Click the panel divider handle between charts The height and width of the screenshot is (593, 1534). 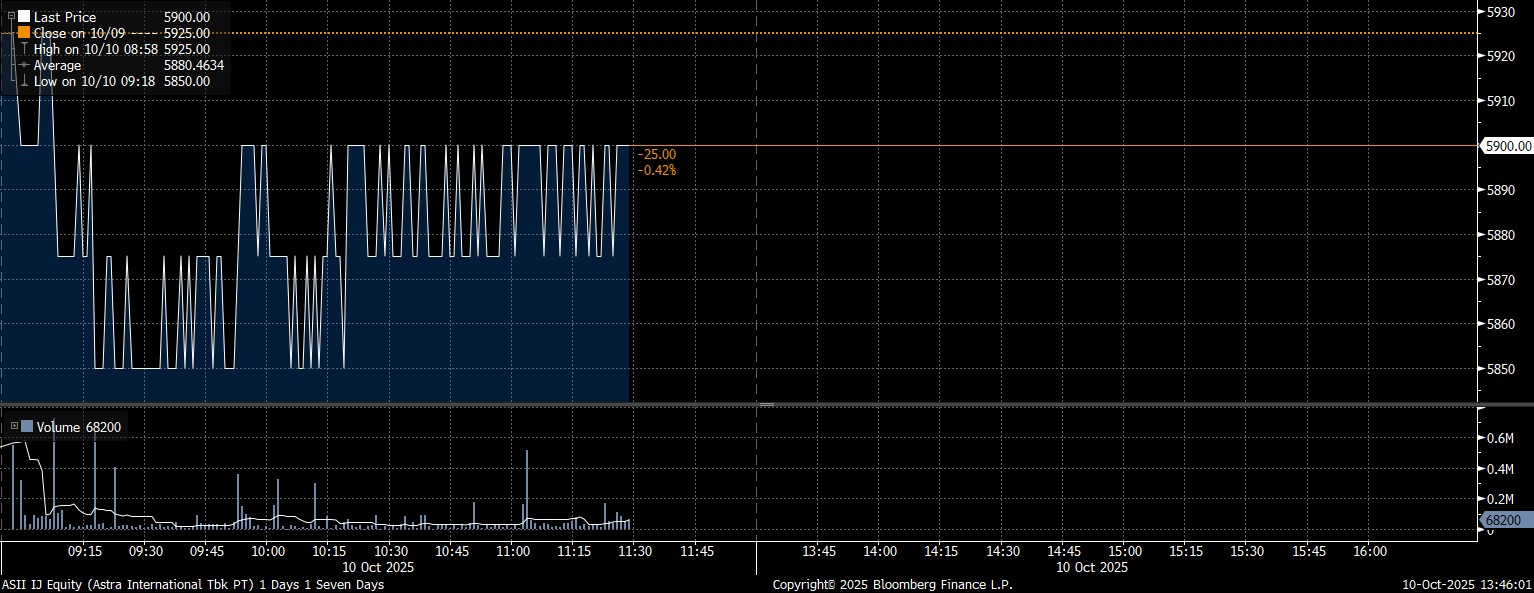[766, 404]
